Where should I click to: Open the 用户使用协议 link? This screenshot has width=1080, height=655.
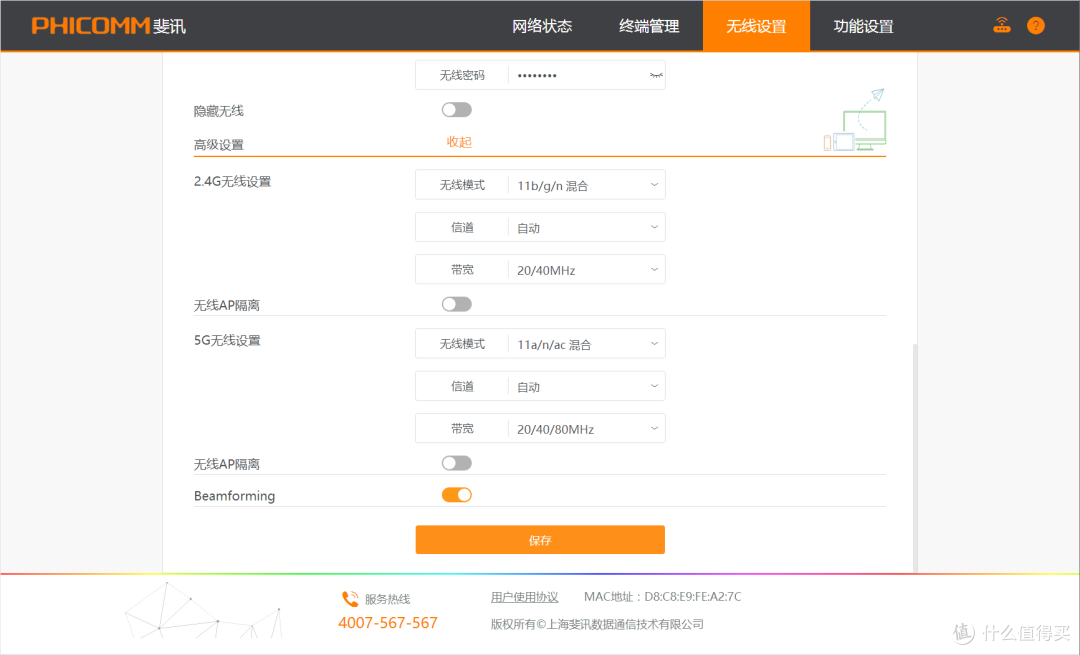(x=524, y=596)
